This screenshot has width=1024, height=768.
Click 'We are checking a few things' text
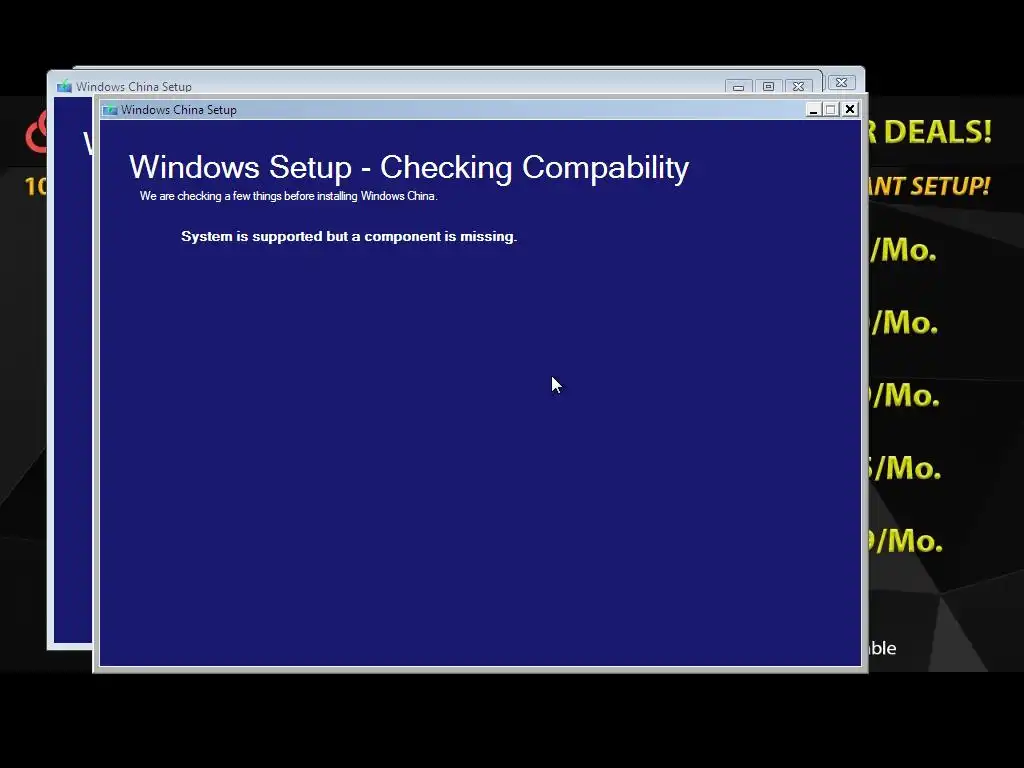[288, 196]
